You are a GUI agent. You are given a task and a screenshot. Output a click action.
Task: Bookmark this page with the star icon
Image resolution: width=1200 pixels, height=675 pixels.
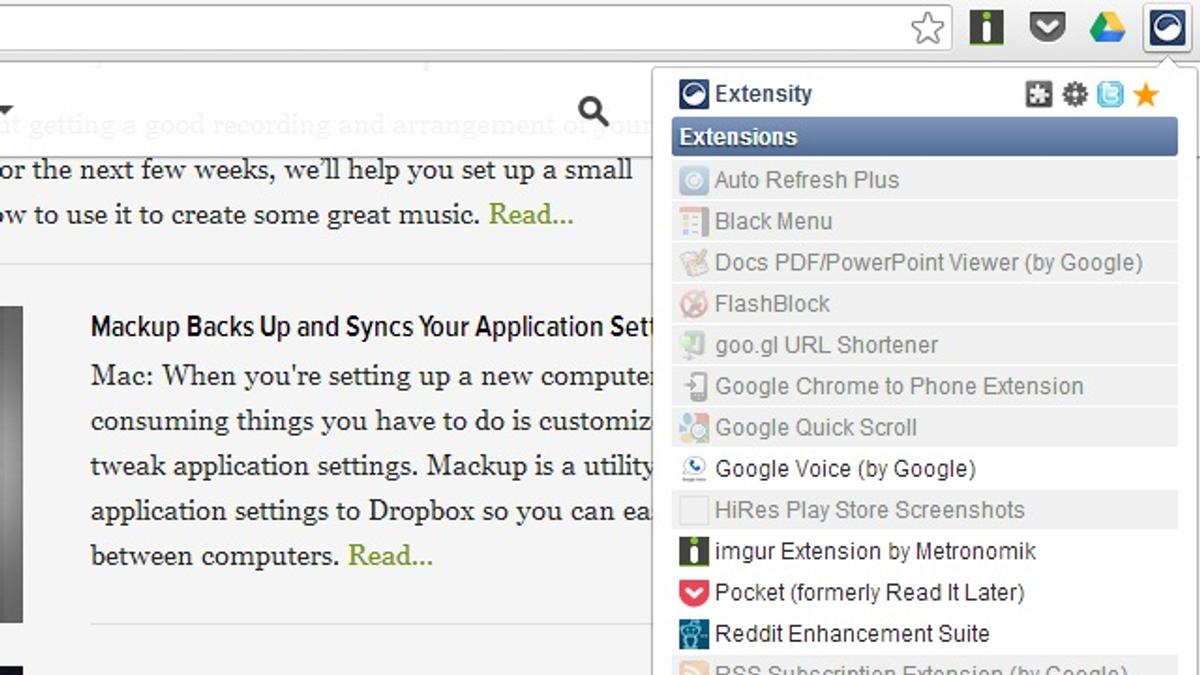point(928,29)
